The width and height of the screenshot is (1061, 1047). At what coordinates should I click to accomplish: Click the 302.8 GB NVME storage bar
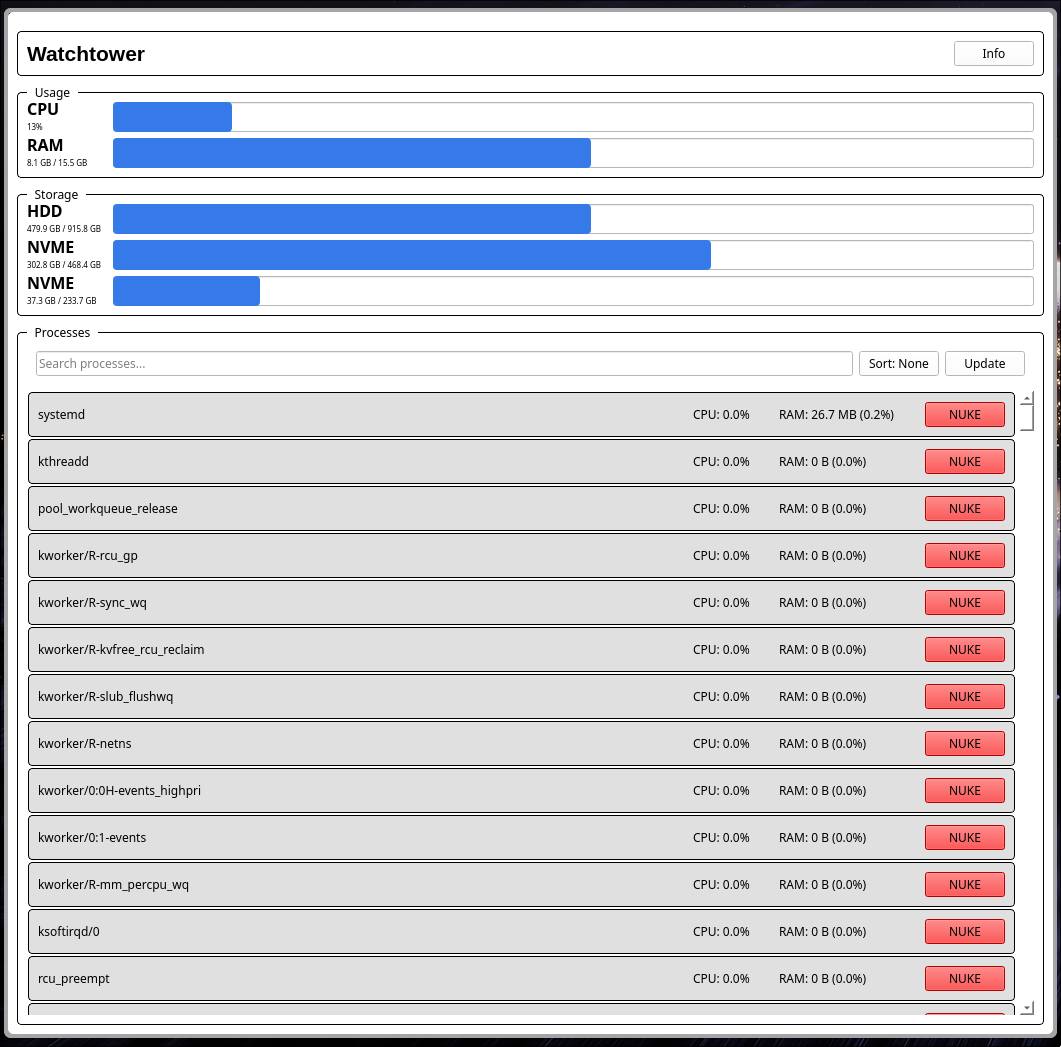[x=572, y=255]
